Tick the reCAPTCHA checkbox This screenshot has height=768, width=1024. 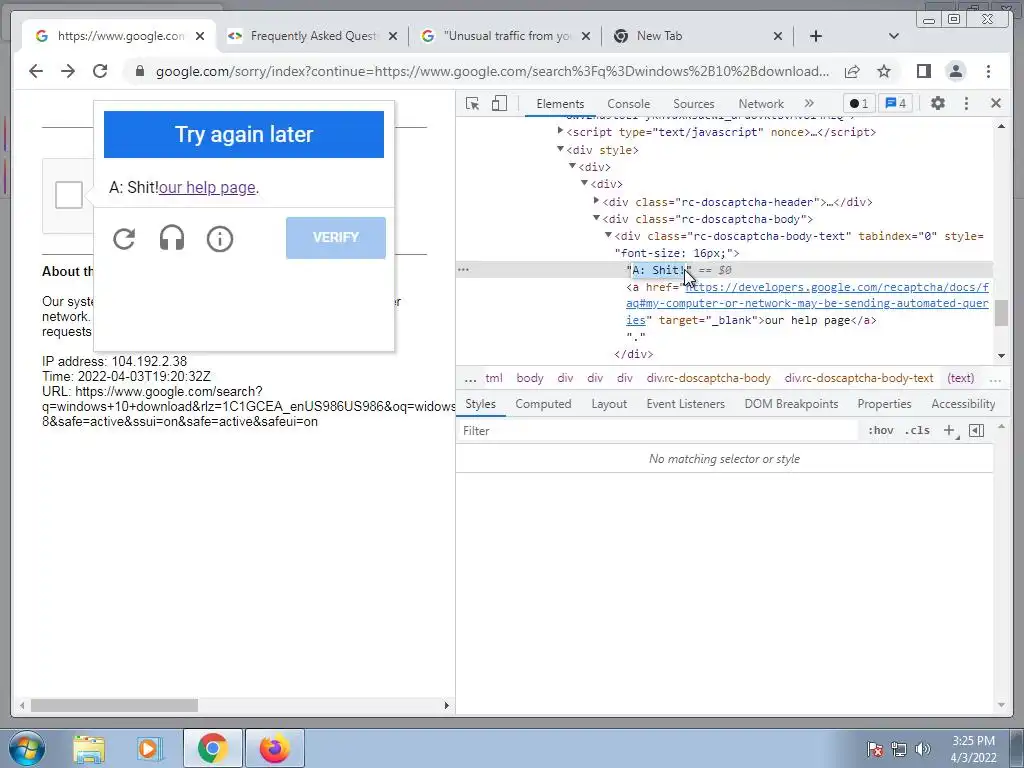[69, 195]
